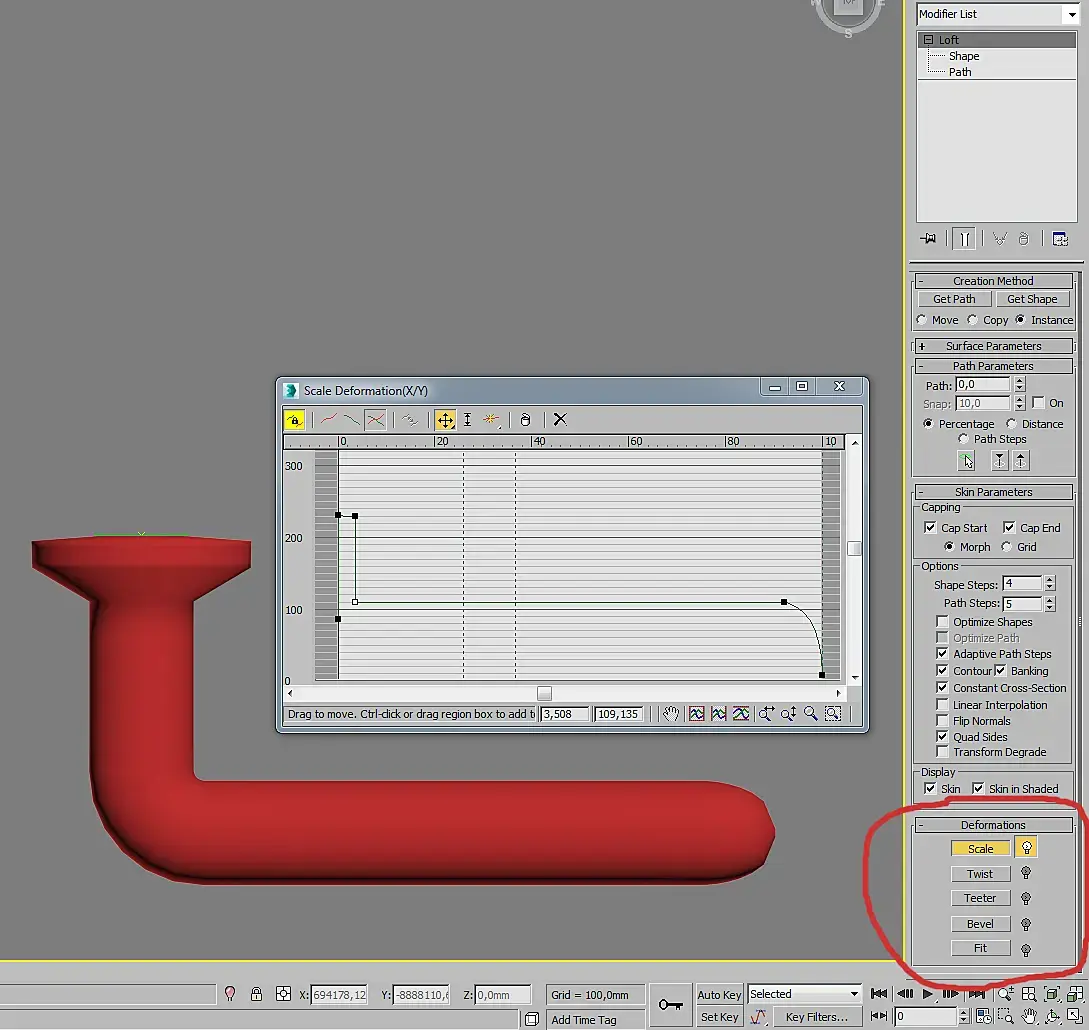Click the deformation graph horizontal scrollbar thumb
This screenshot has height=1030, width=1089.
(x=544, y=693)
